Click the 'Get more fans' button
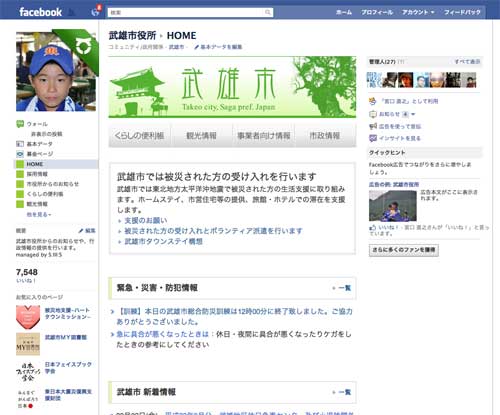Screen dimensions: 500x415 click(x=404, y=250)
